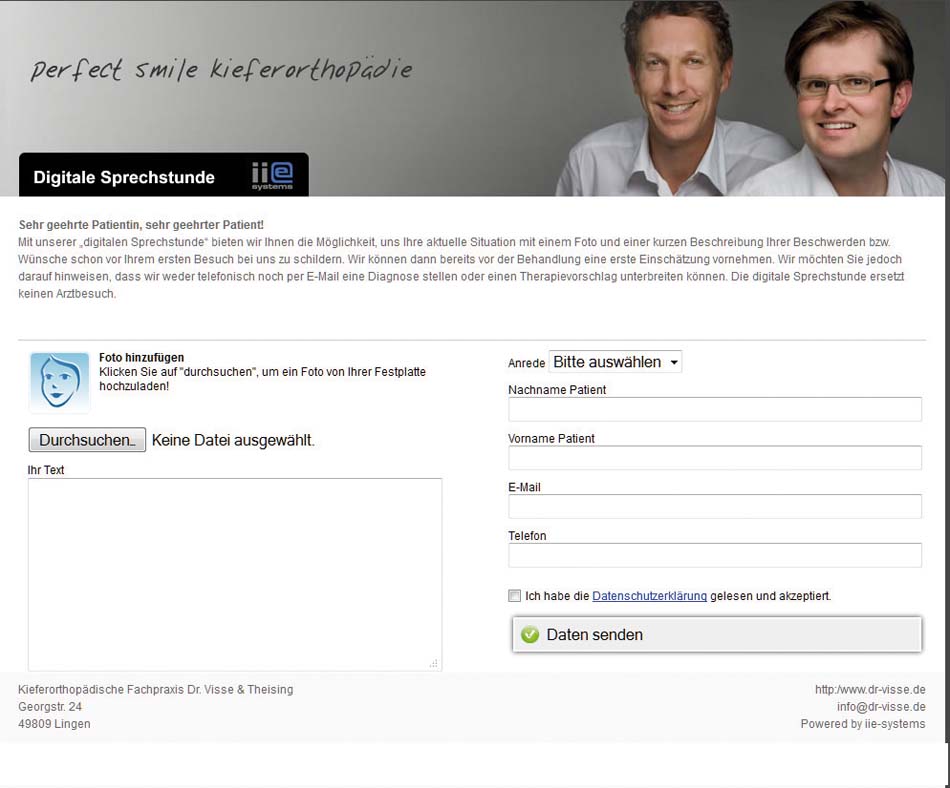Click into the Telefon input field

click(715, 555)
